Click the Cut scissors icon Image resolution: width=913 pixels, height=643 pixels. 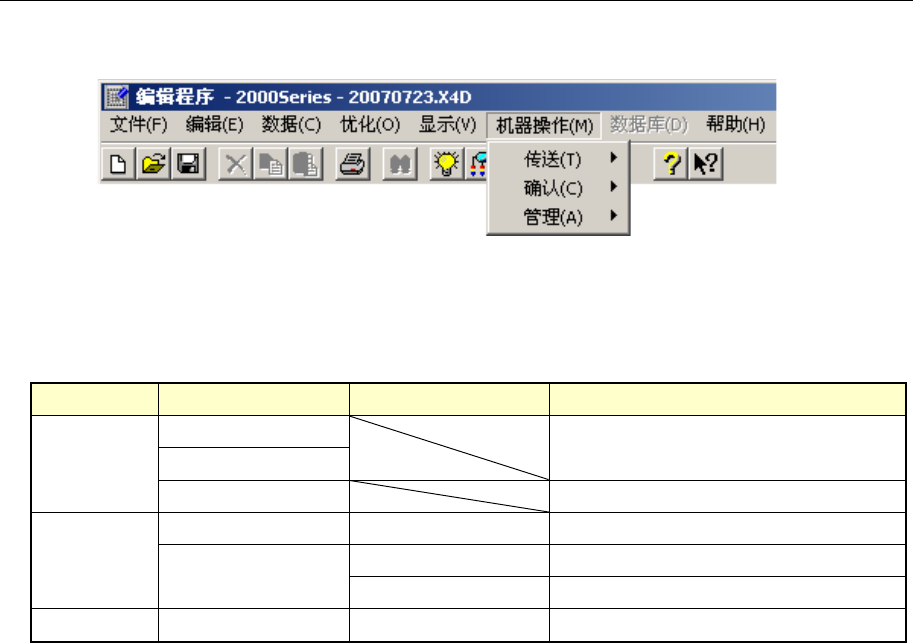pyautogui.click(x=235, y=164)
